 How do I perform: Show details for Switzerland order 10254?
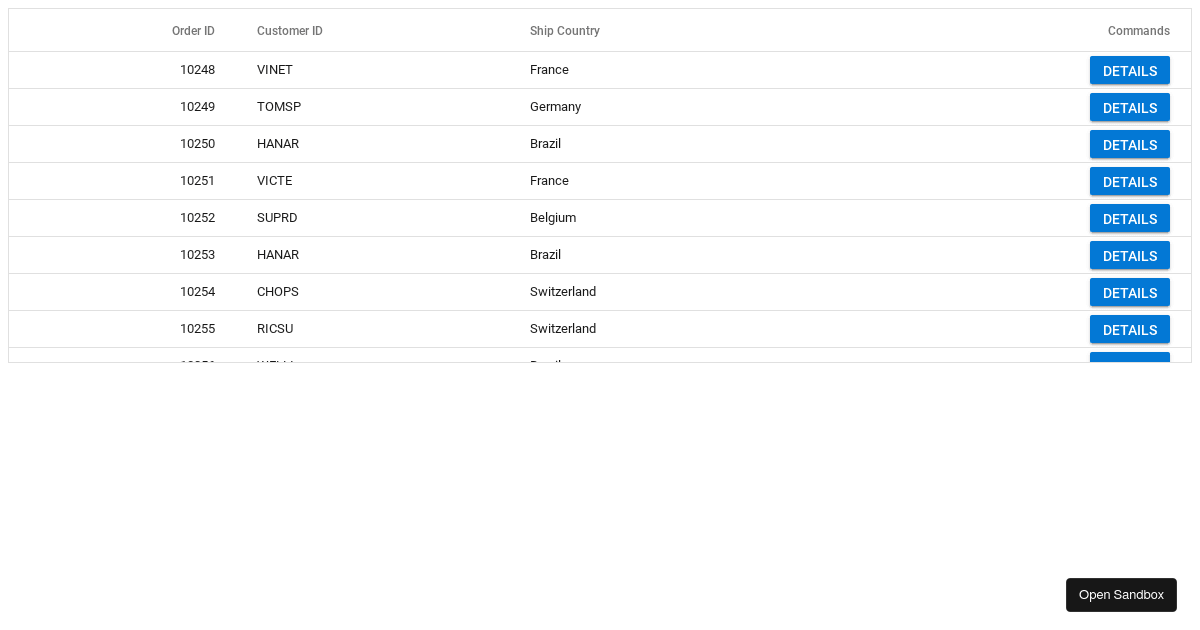[x=1129, y=292]
